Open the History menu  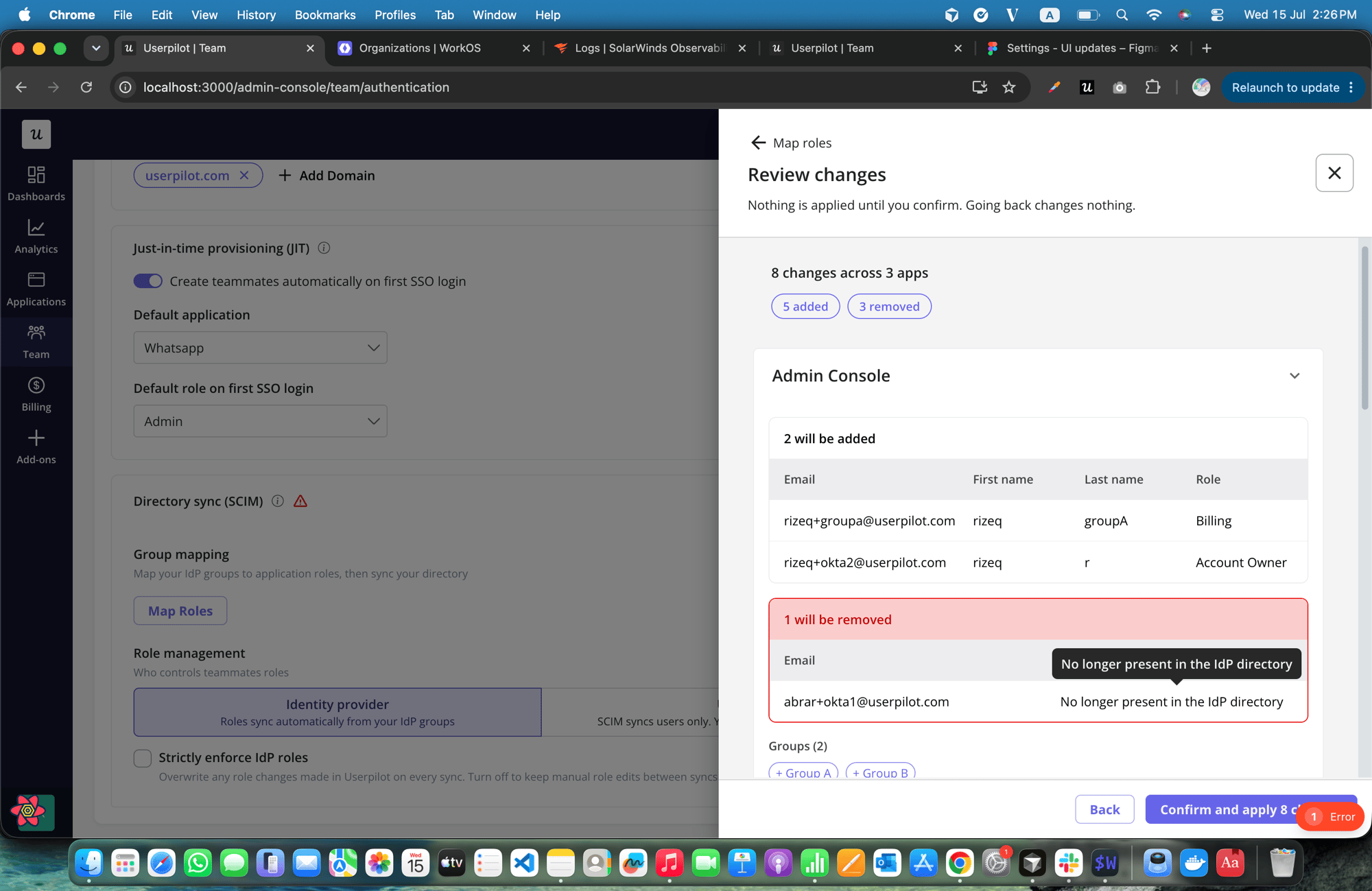[256, 14]
